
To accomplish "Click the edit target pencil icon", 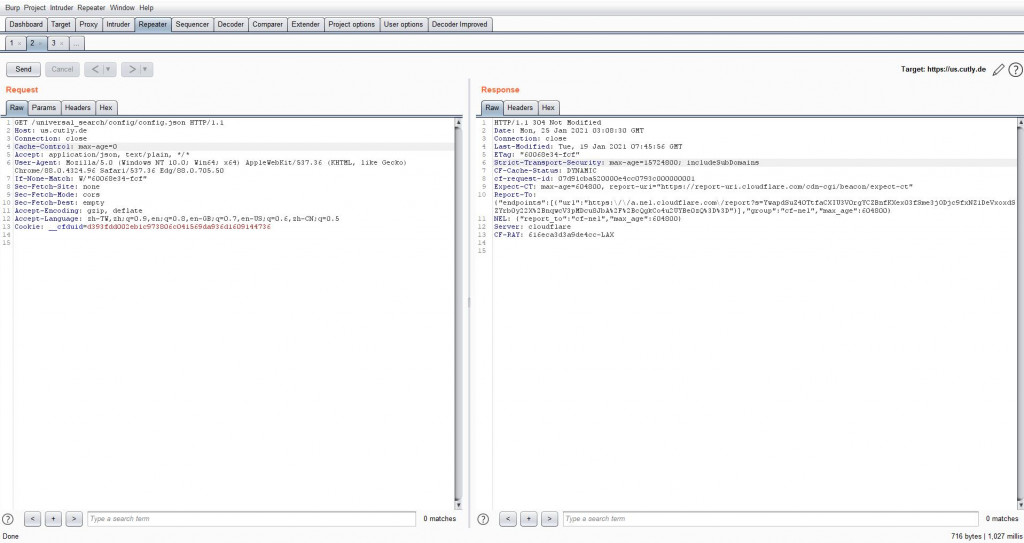I will tap(998, 70).
